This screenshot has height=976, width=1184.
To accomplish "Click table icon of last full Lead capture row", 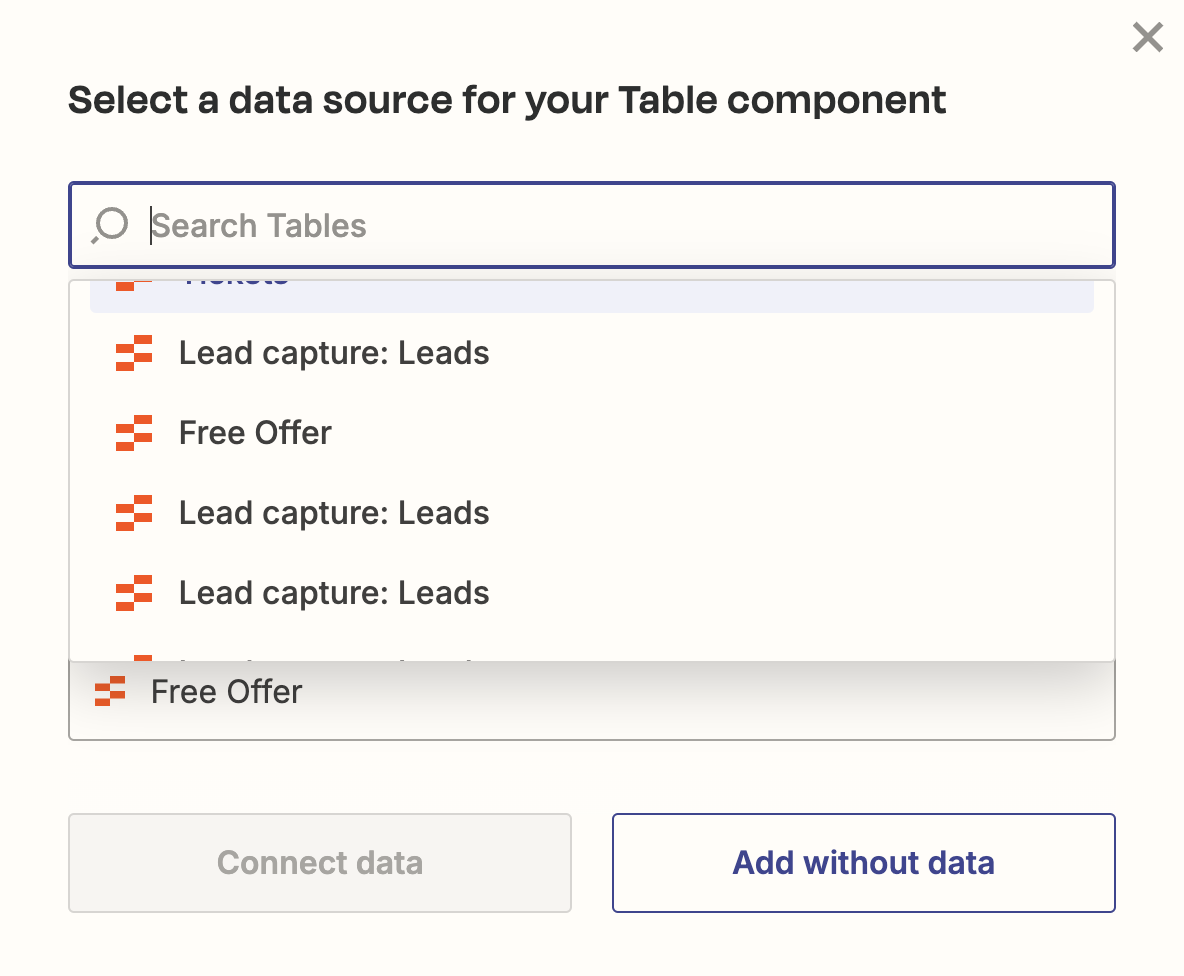I will point(133,593).
